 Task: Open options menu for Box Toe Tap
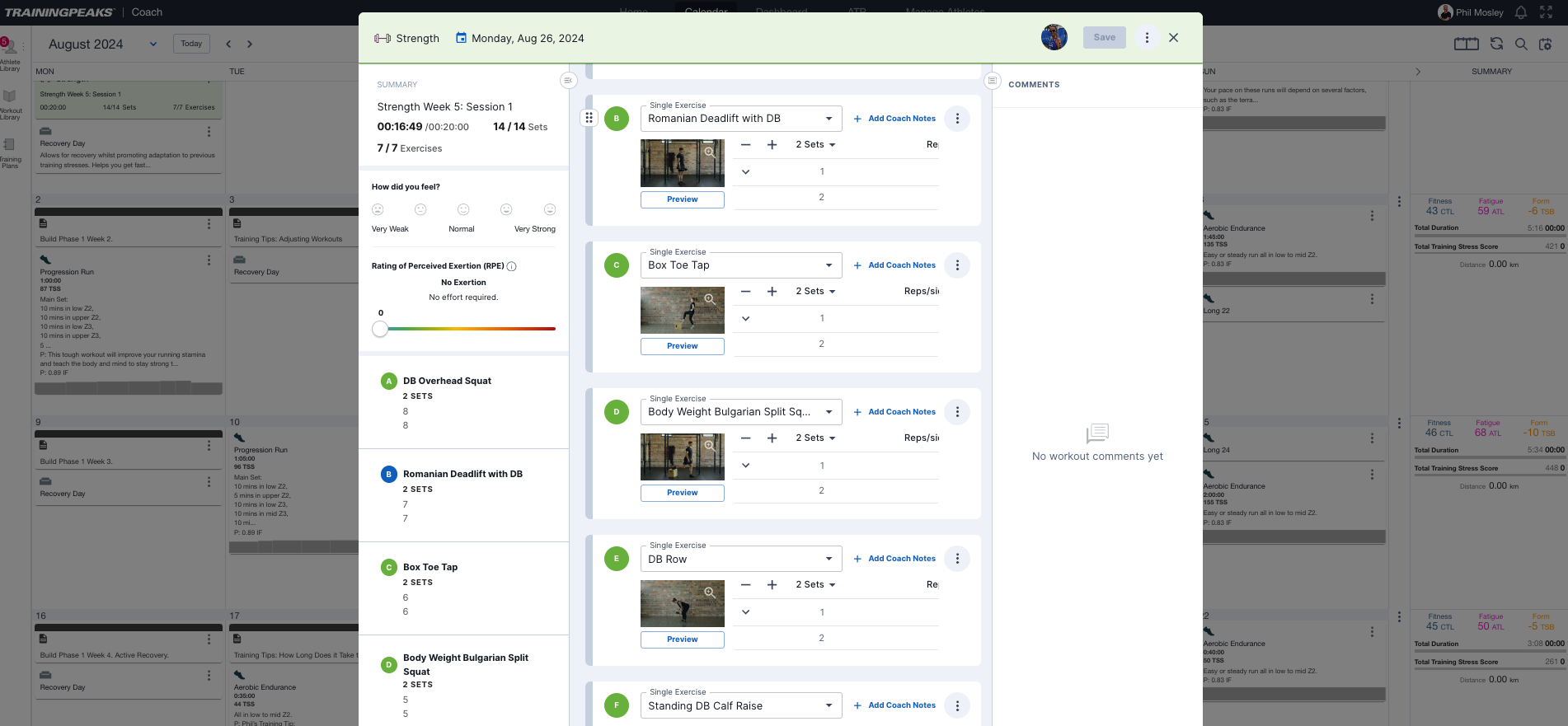click(957, 265)
